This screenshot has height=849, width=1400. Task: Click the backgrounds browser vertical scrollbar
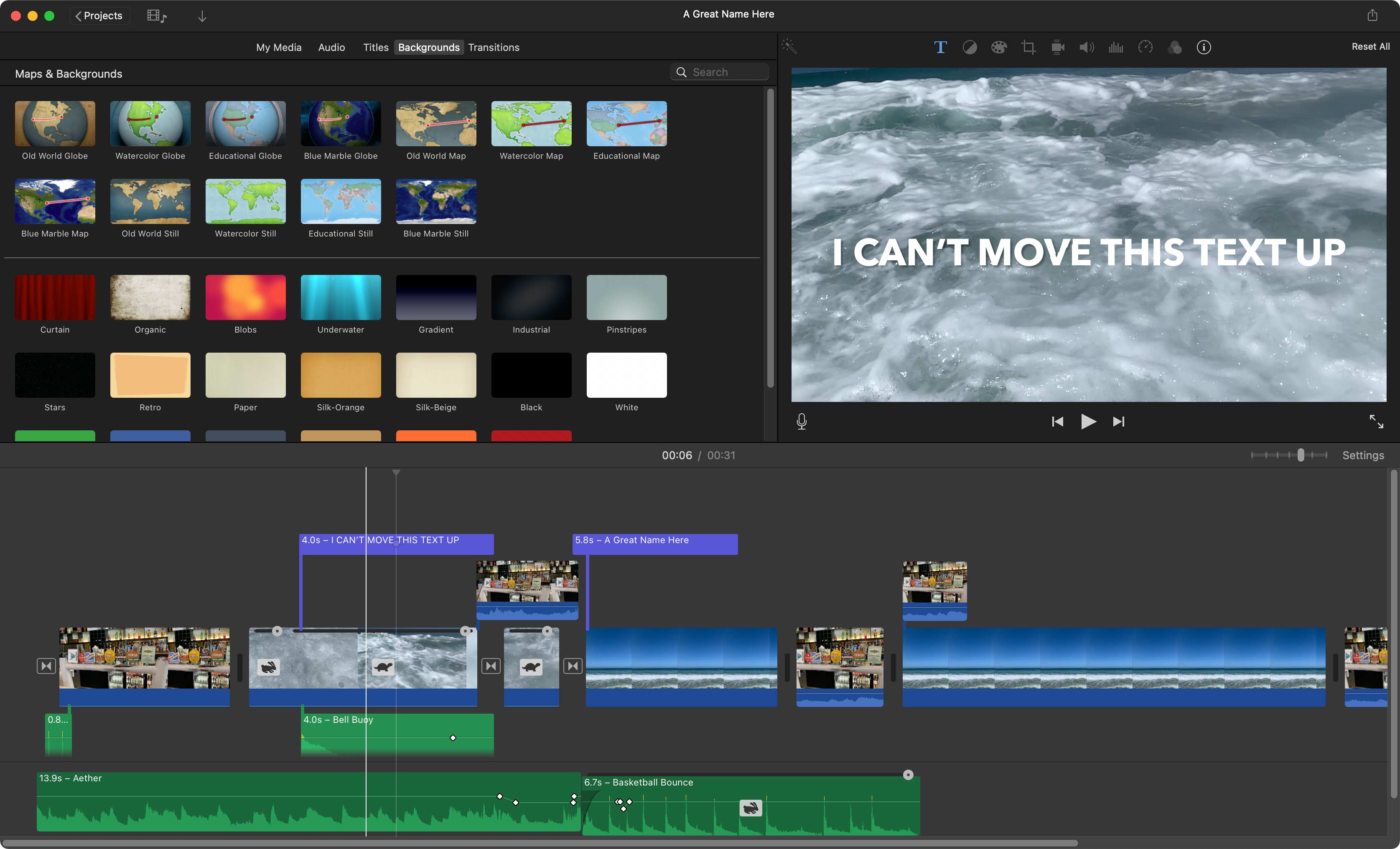[x=771, y=239]
